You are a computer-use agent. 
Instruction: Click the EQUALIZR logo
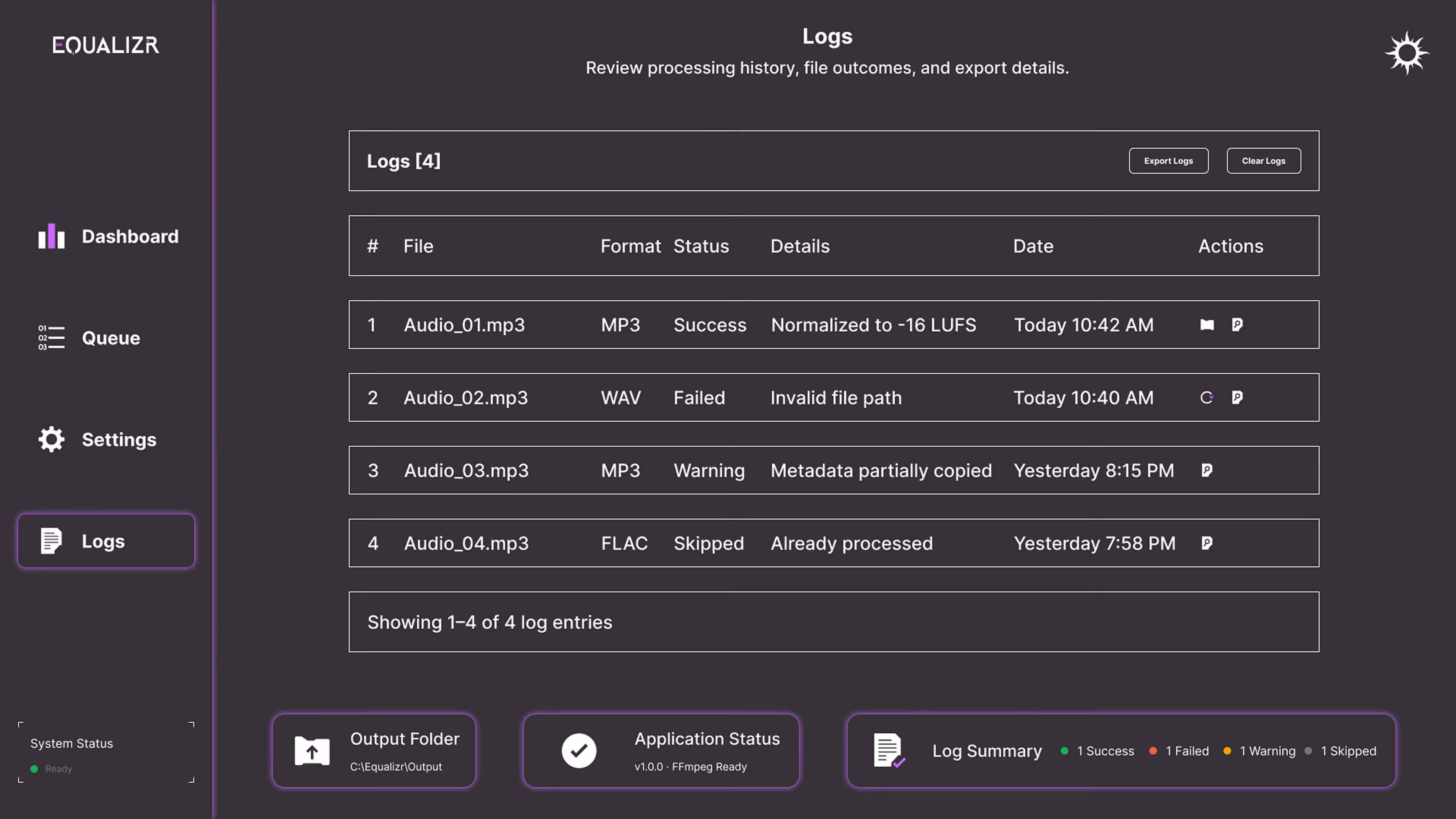pyautogui.click(x=106, y=45)
